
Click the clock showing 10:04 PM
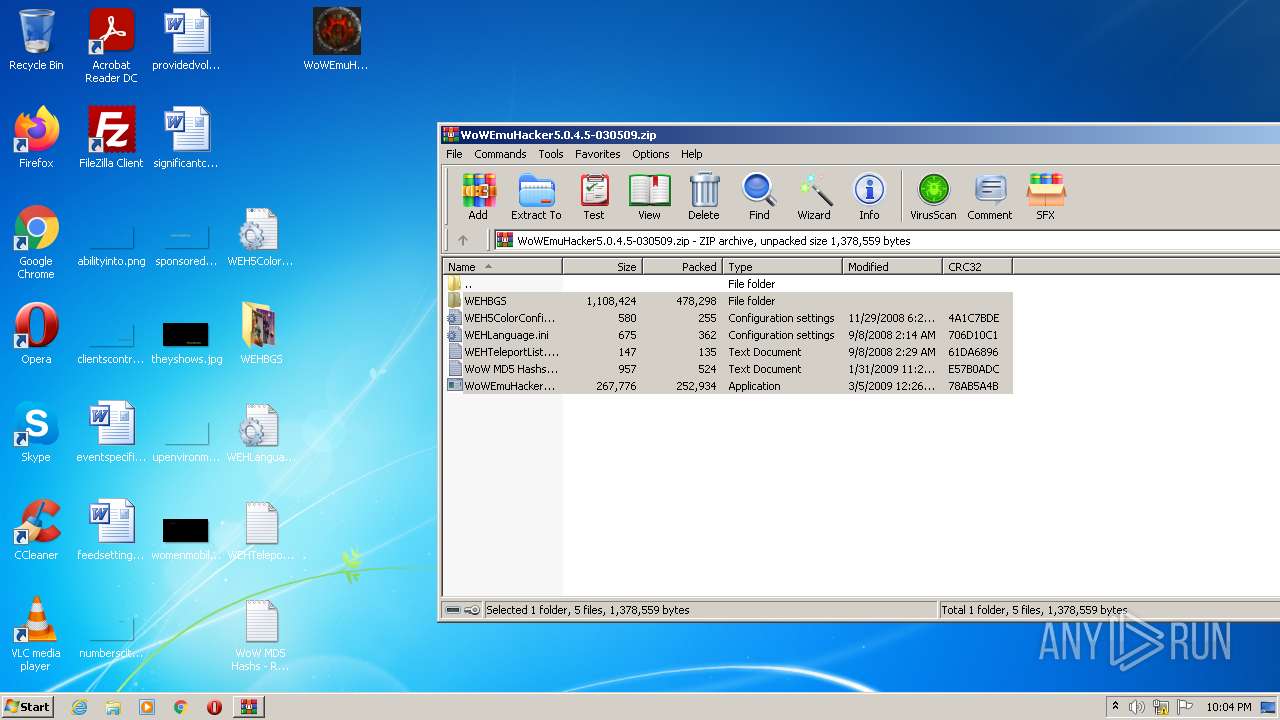coord(1229,707)
